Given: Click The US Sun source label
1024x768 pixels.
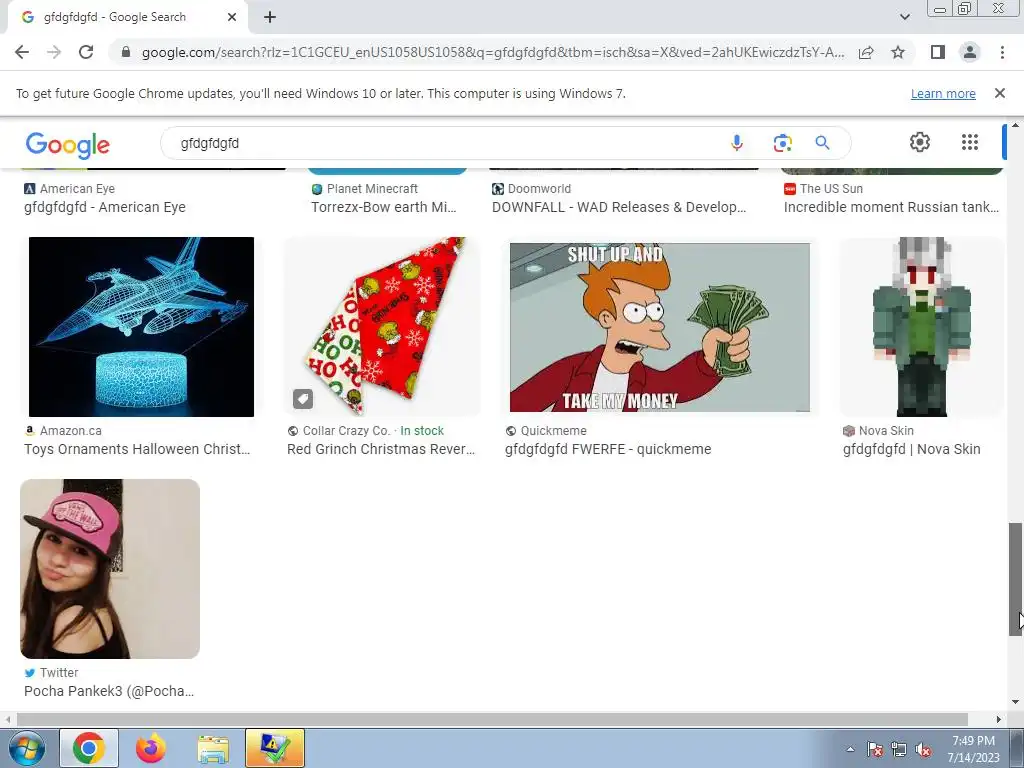Looking at the screenshot, I should click(831, 189).
